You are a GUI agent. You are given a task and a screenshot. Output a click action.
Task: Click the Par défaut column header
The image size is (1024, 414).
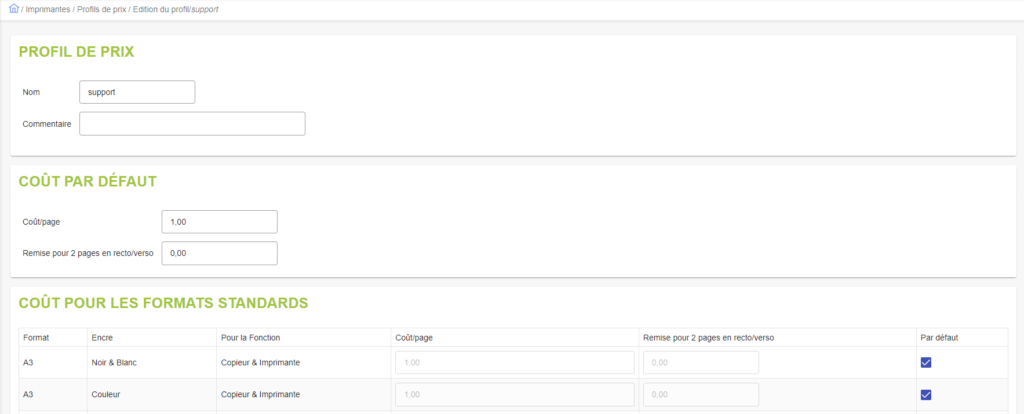point(938,337)
